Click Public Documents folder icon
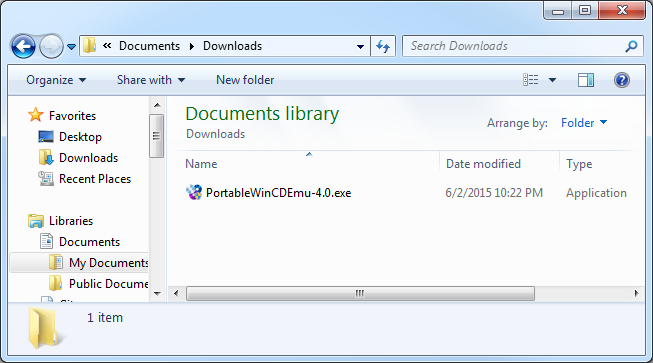The height and width of the screenshot is (363, 653). point(55,283)
